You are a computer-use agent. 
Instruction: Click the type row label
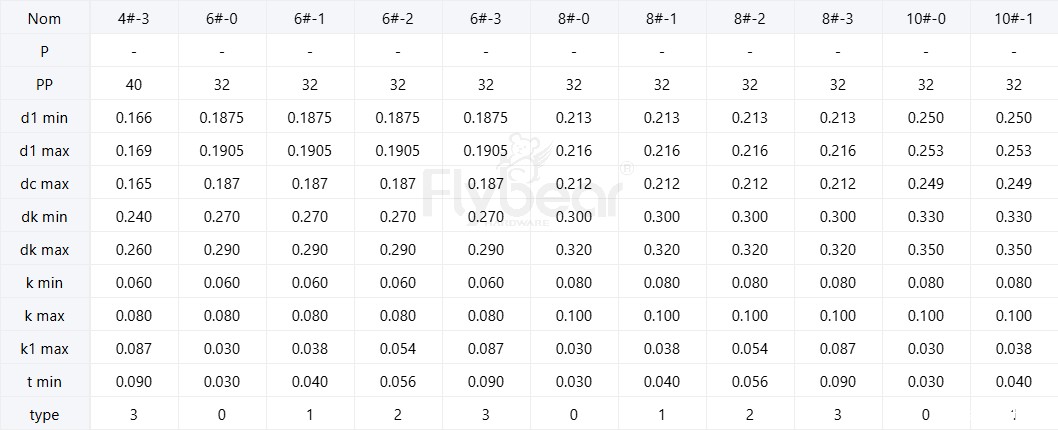click(44, 415)
